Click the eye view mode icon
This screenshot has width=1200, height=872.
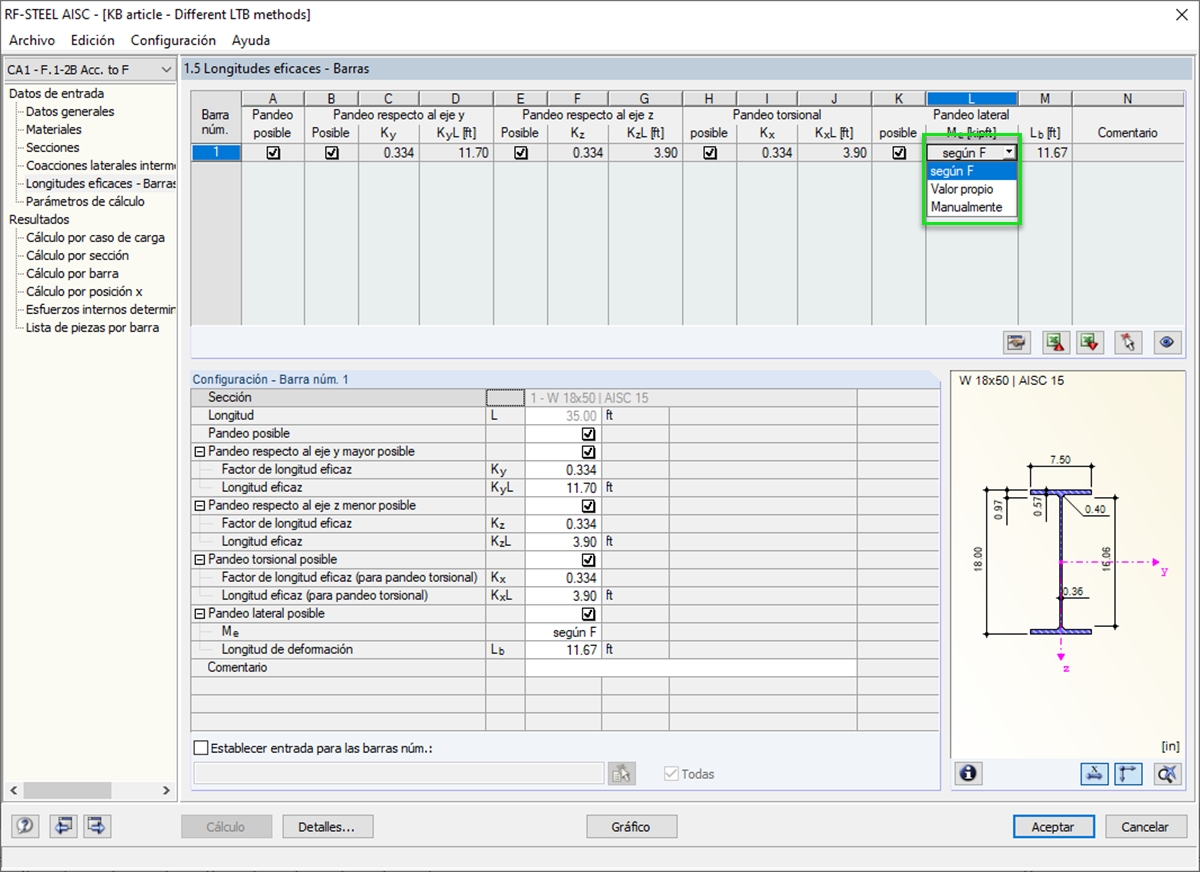(1166, 342)
